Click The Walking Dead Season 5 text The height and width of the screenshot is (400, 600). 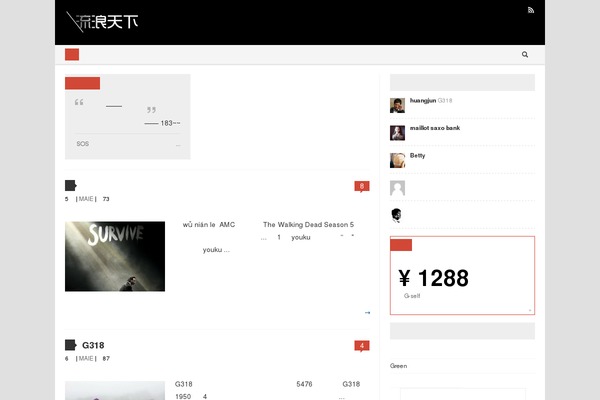[308, 225]
